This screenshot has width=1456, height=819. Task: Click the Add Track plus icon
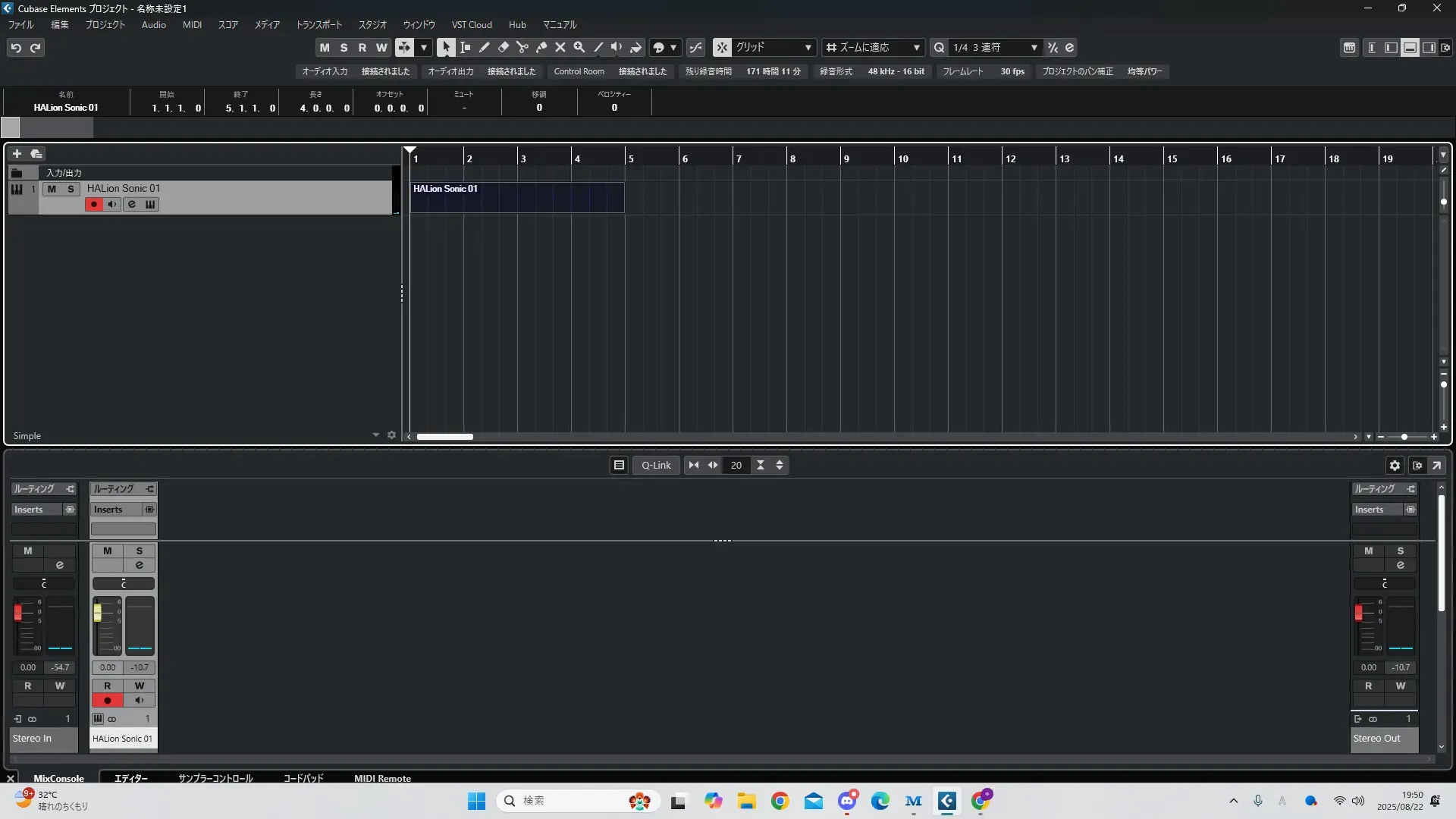click(x=17, y=154)
